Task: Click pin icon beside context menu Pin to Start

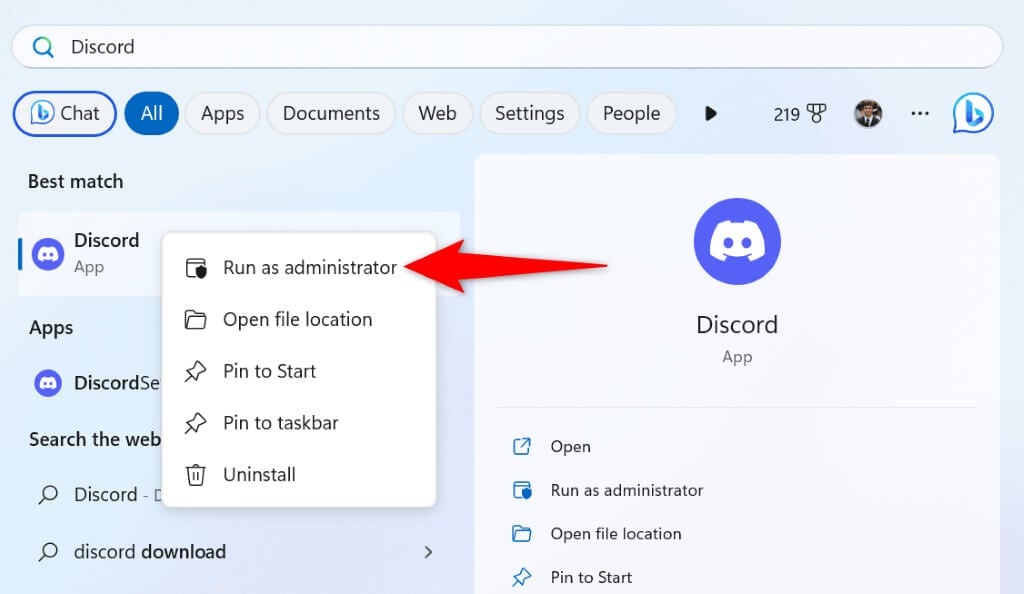Action: [195, 371]
